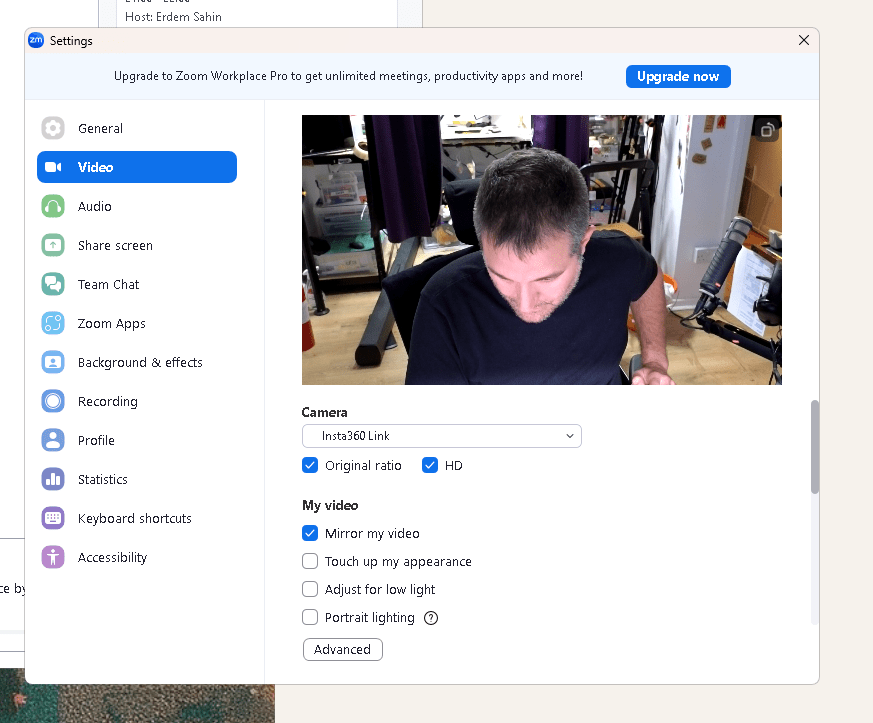Click the Zoom logo in title bar
873x723 pixels.
[36, 40]
